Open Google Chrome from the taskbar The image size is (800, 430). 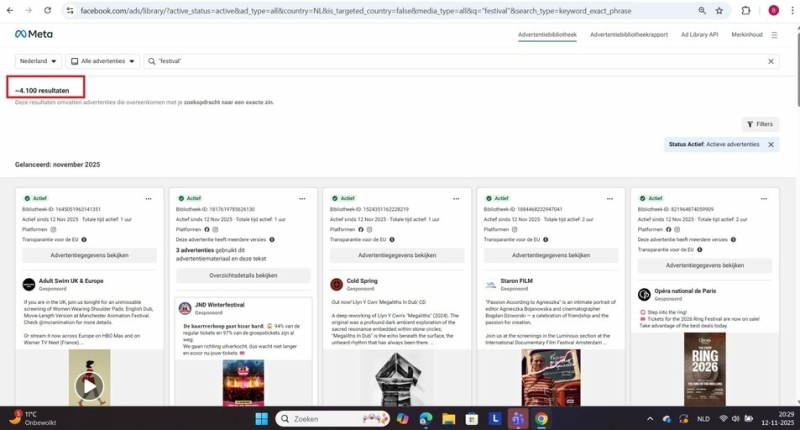[541, 418]
